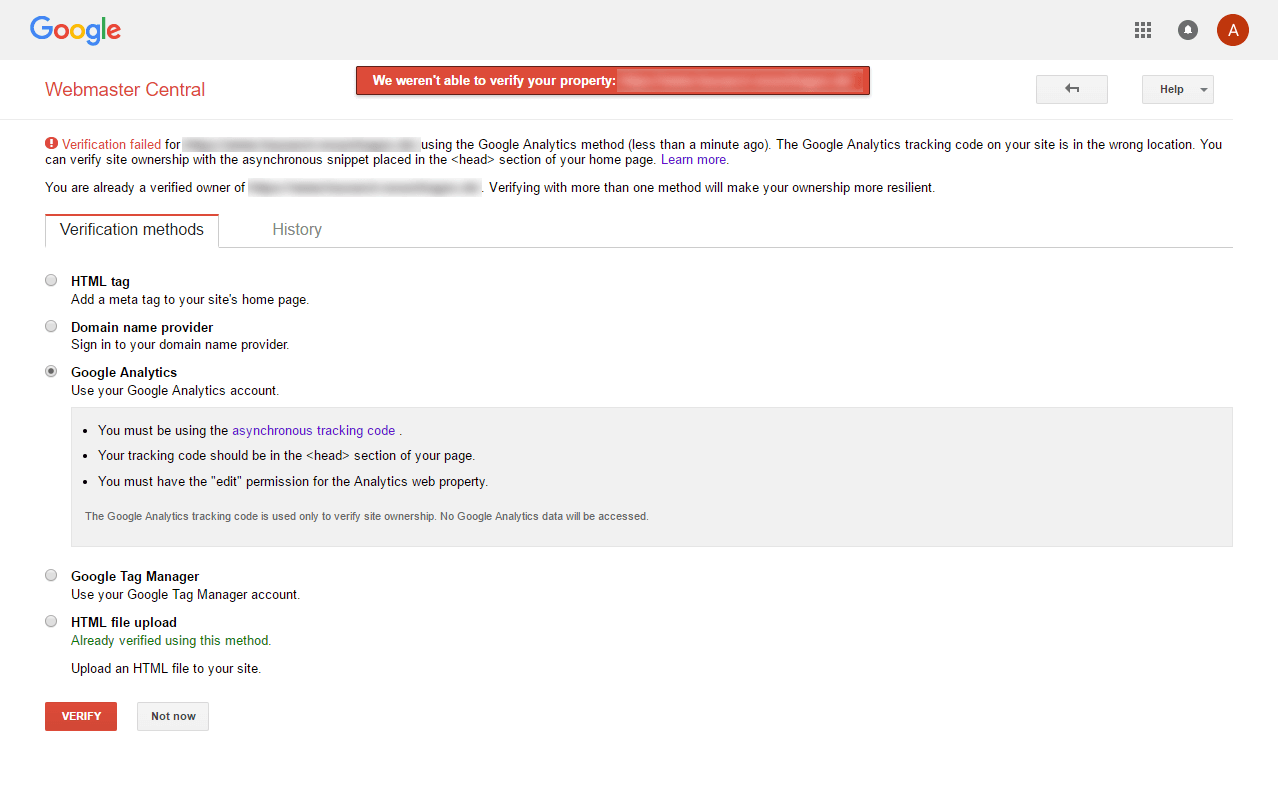The image size is (1278, 785).
Task: Click the head section tracking code bullet
Action: 286,456
